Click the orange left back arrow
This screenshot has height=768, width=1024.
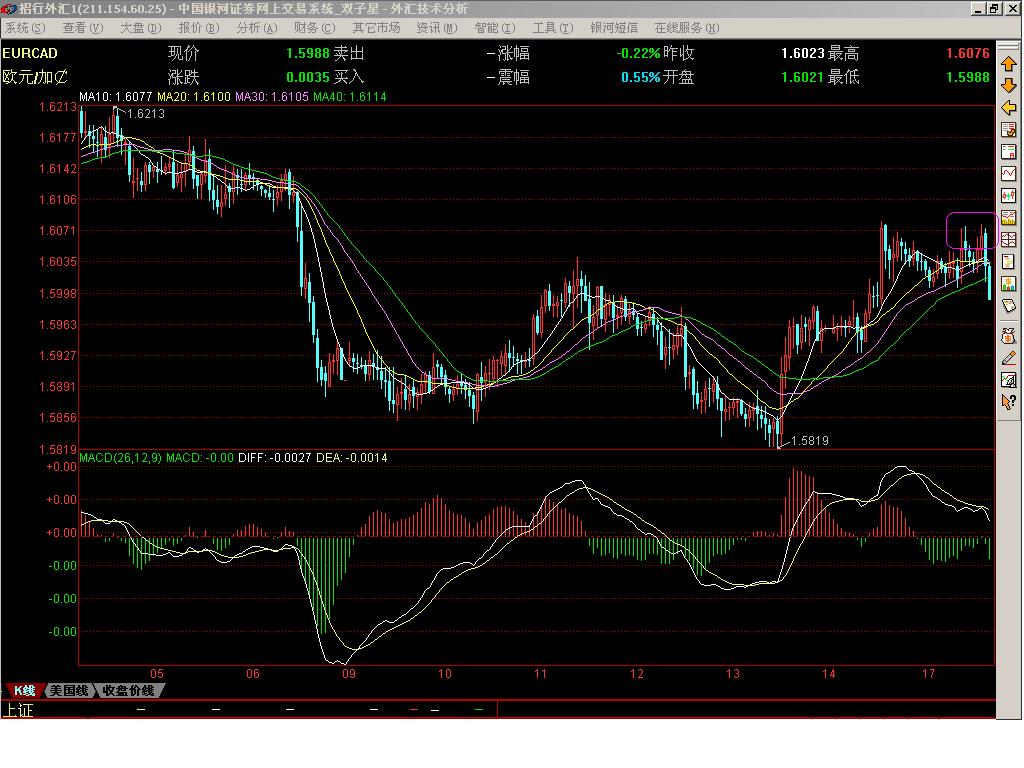1009,108
